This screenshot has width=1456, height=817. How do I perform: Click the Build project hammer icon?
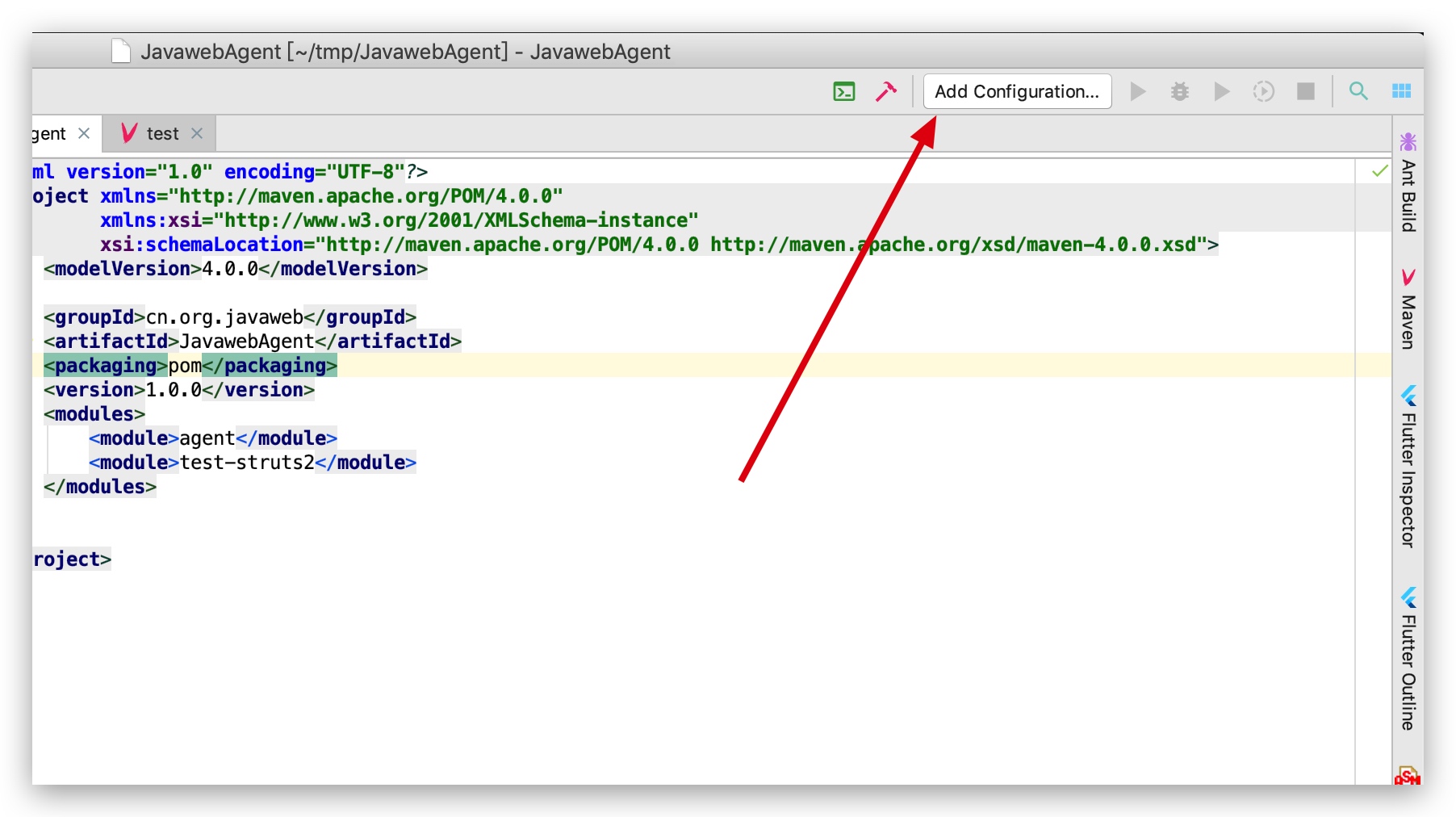coord(885,92)
